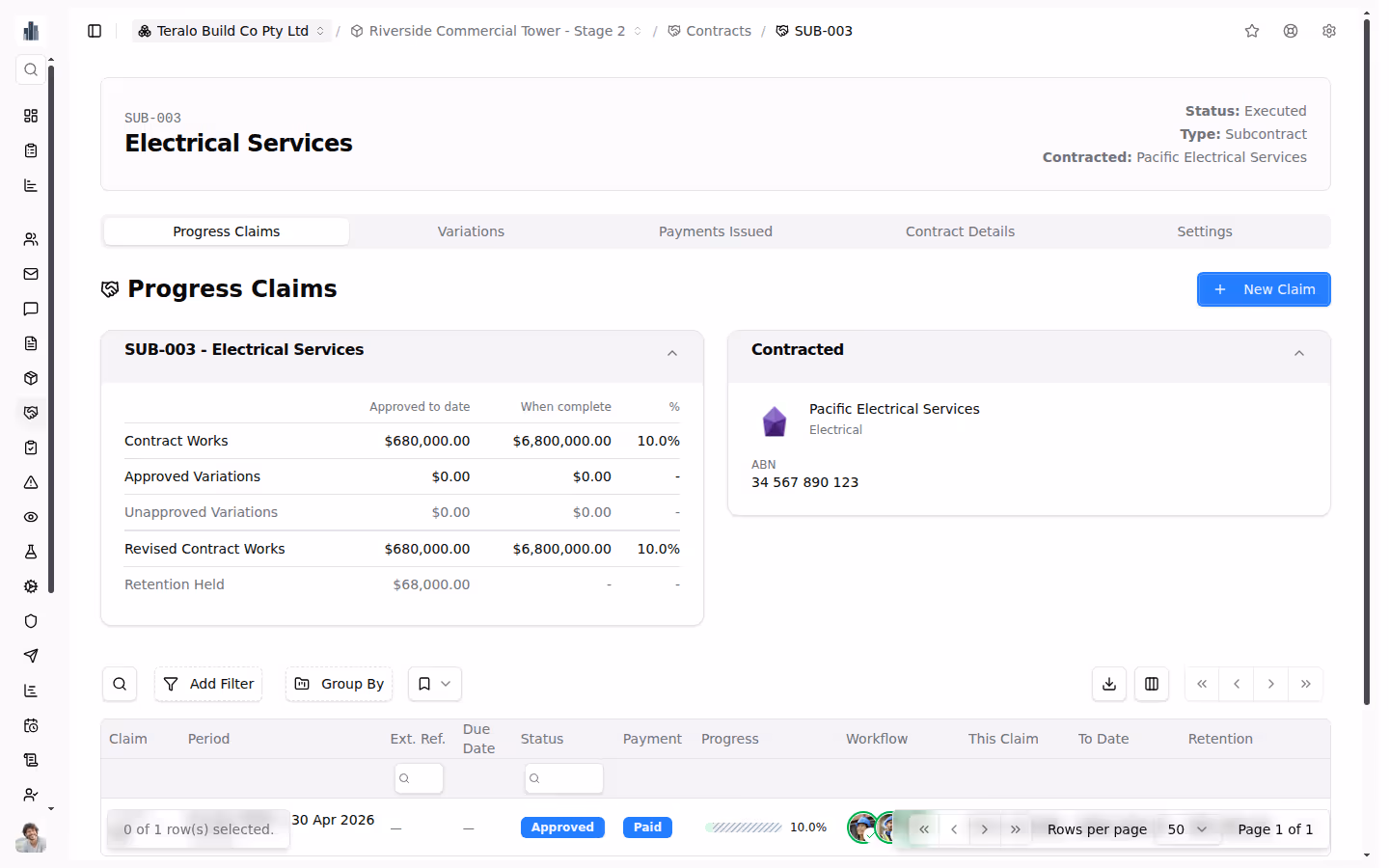This screenshot has width=1389, height=868.
Task: Open the settings gear icon in top right
Action: pyautogui.click(x=1329, y=31)
